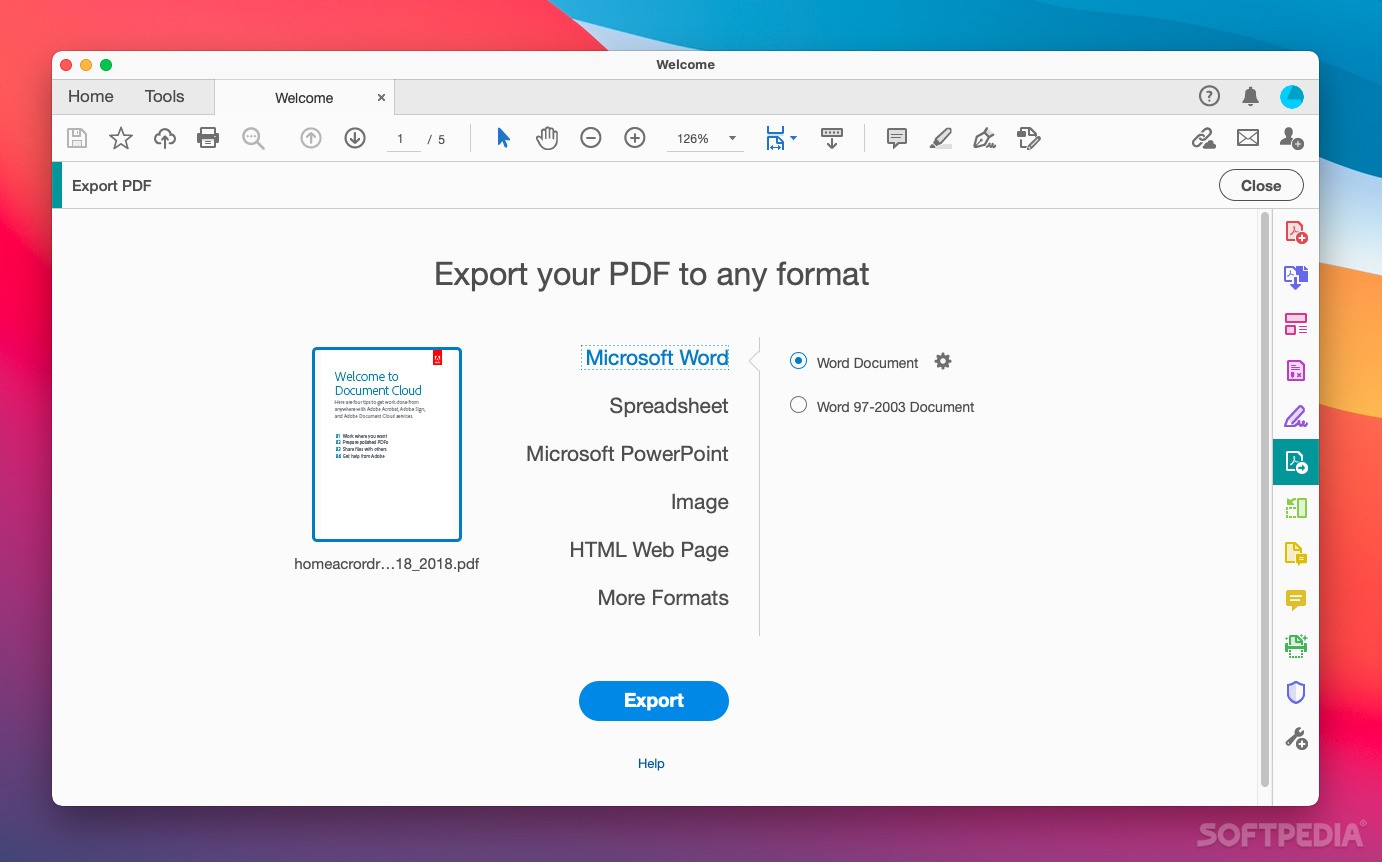
Task: Open the Help question mark icon
Action: coord(1209,96)
